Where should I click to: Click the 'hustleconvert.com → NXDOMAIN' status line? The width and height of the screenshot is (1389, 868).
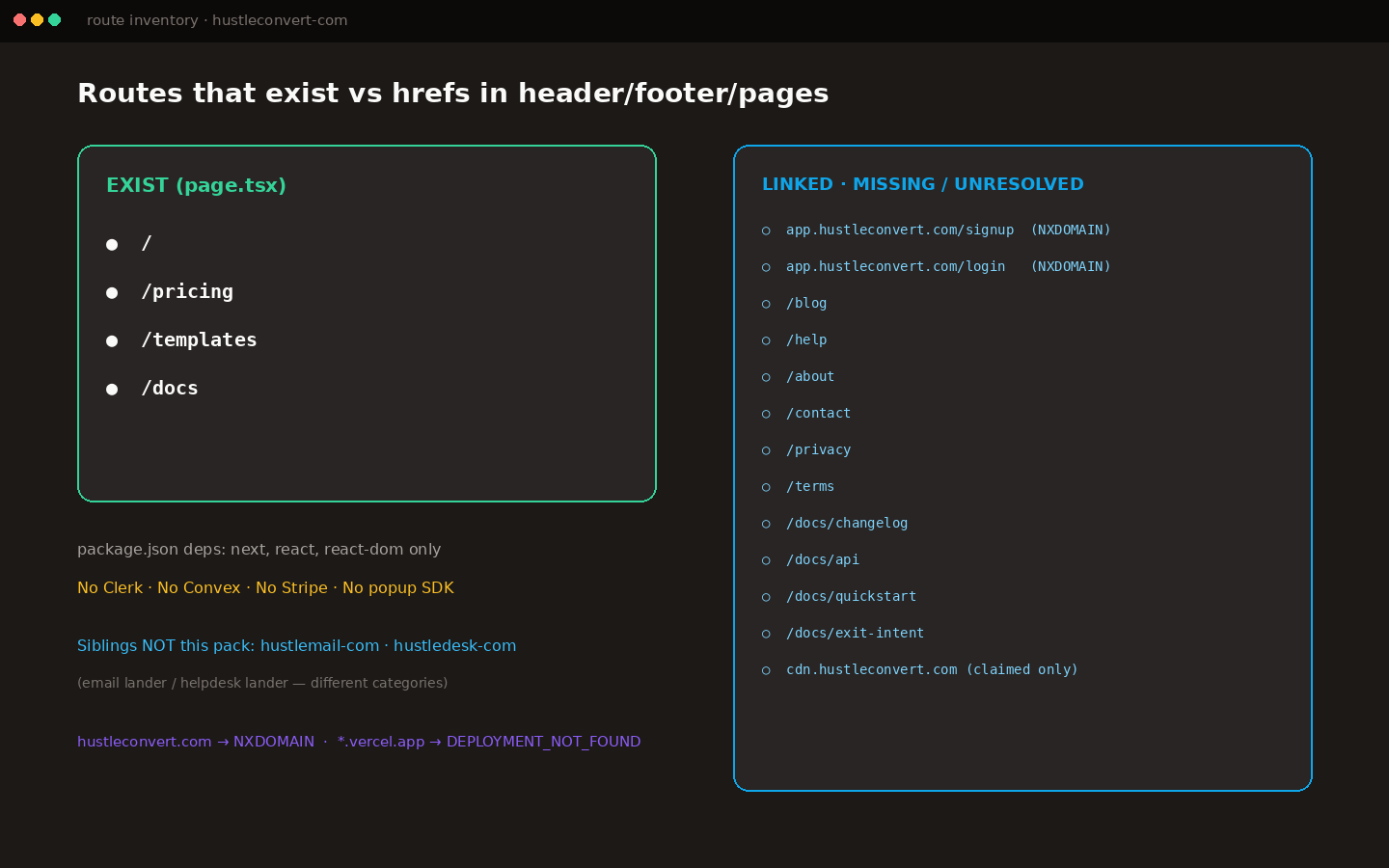pos(359,742)
